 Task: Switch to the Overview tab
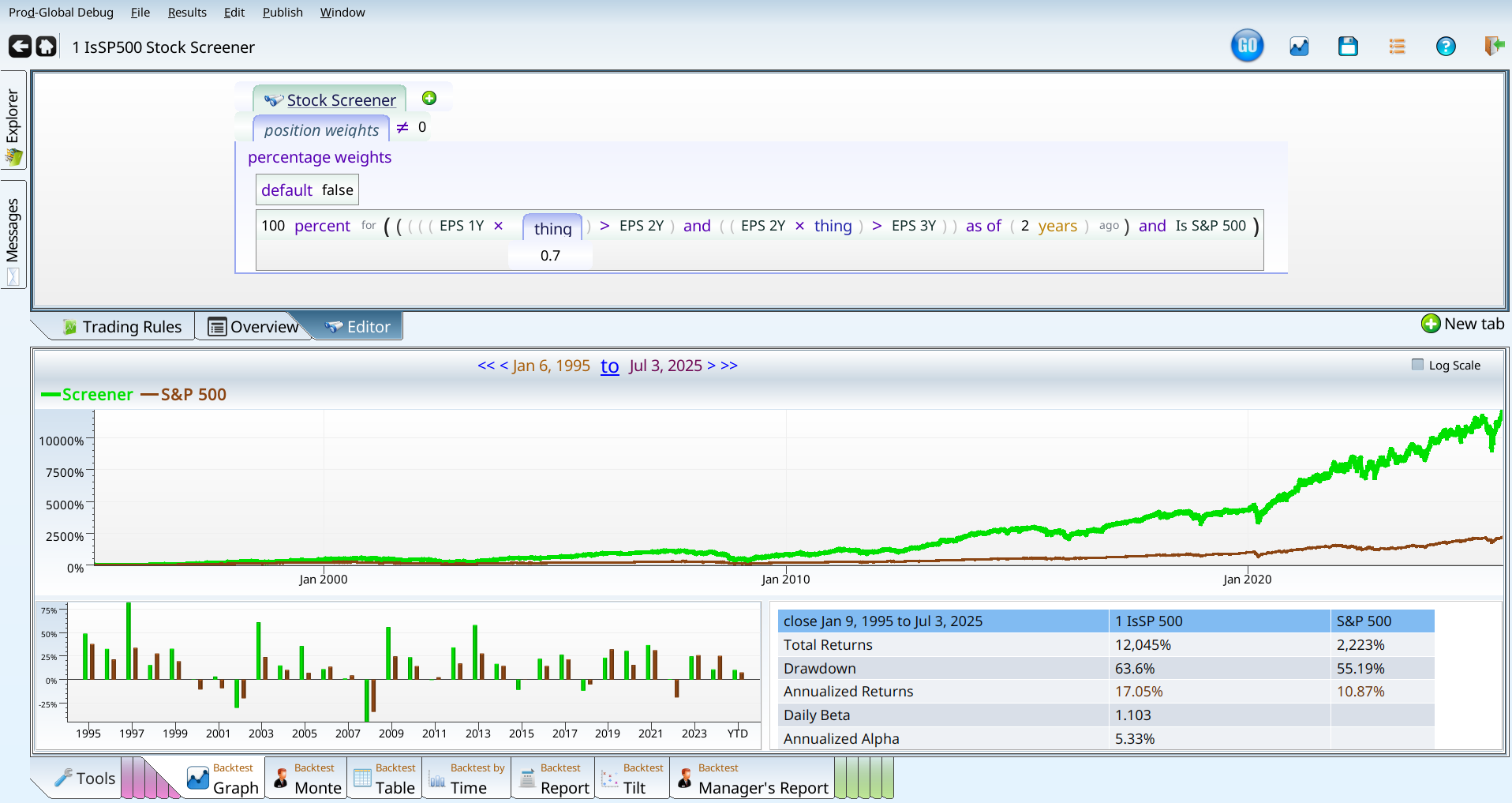(253, 327)
